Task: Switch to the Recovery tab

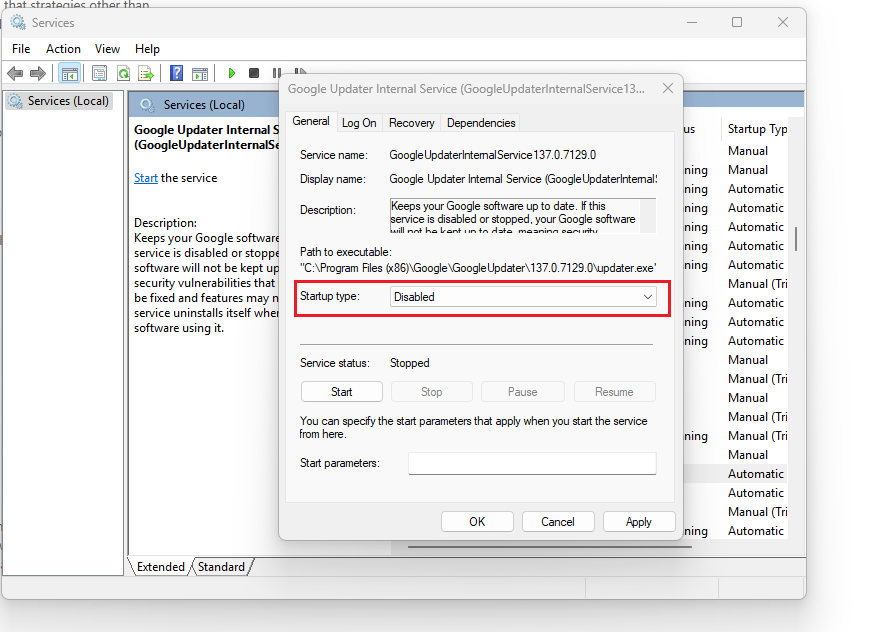Action: point(411,123)
